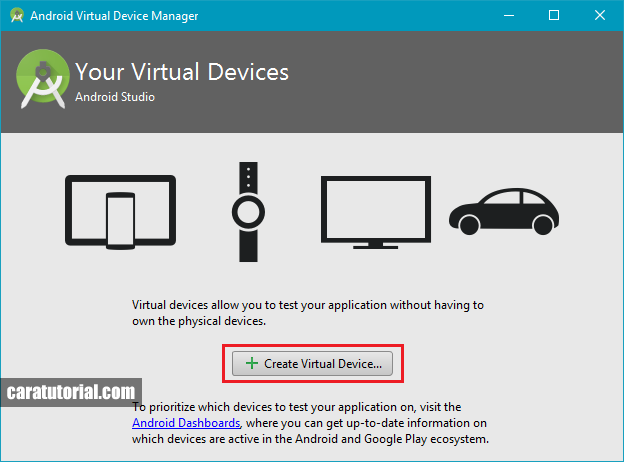Click the Create Virtual Device button
The height and width of the screenshot is (462, 624).
(x=312, y=363)
